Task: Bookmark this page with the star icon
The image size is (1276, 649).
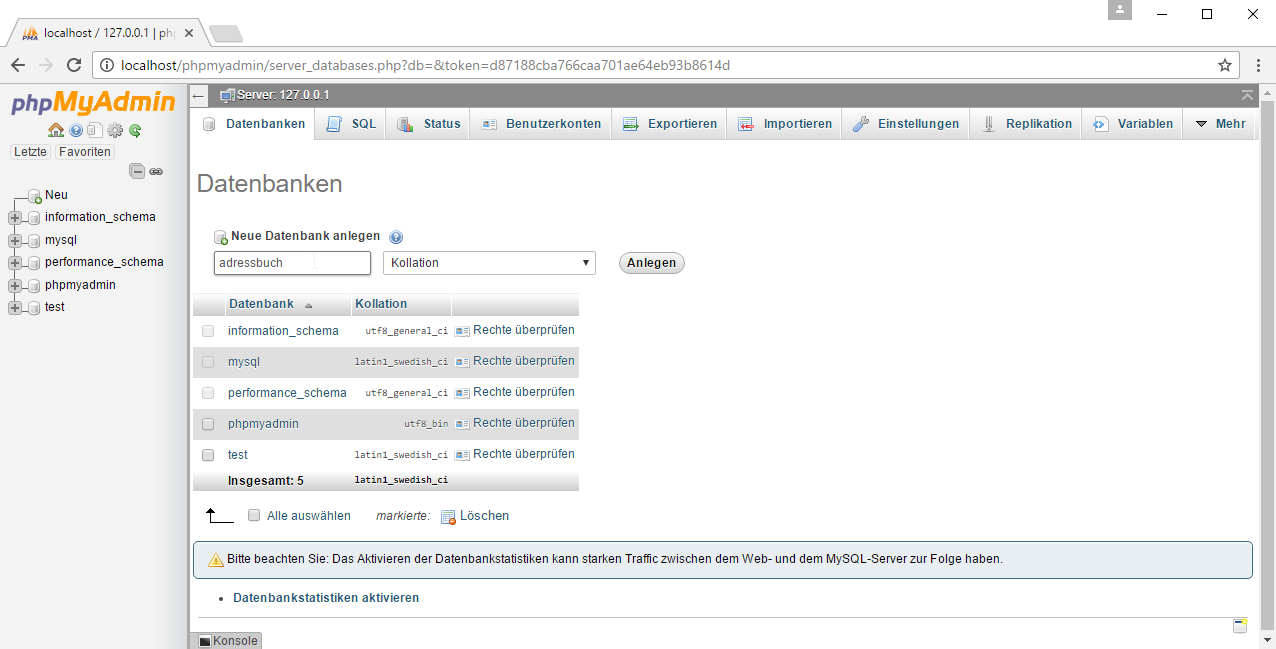Action: coord(1225,65)
